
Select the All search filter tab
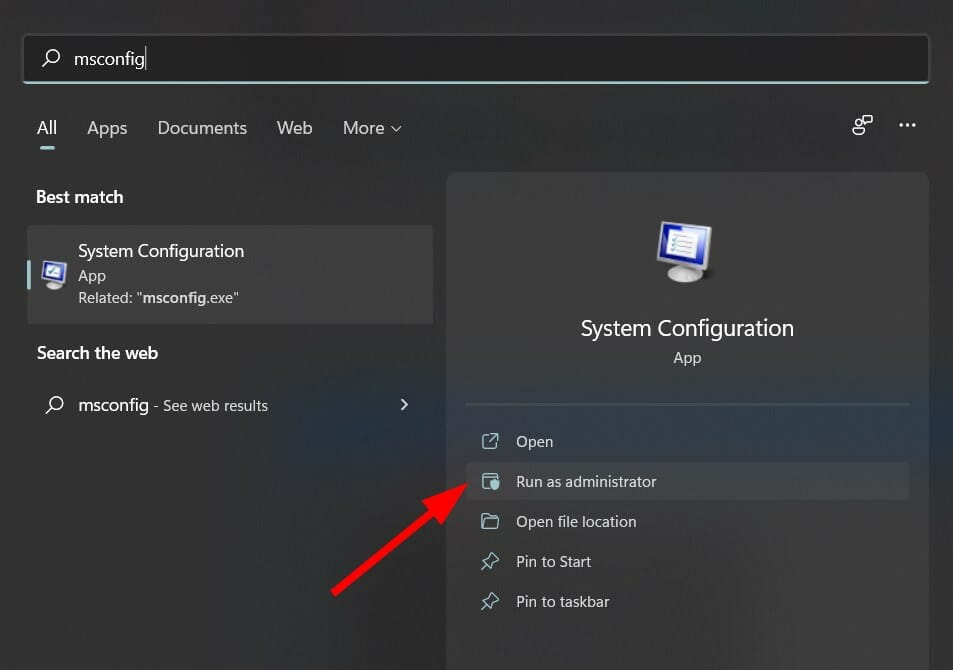(46, 128)
